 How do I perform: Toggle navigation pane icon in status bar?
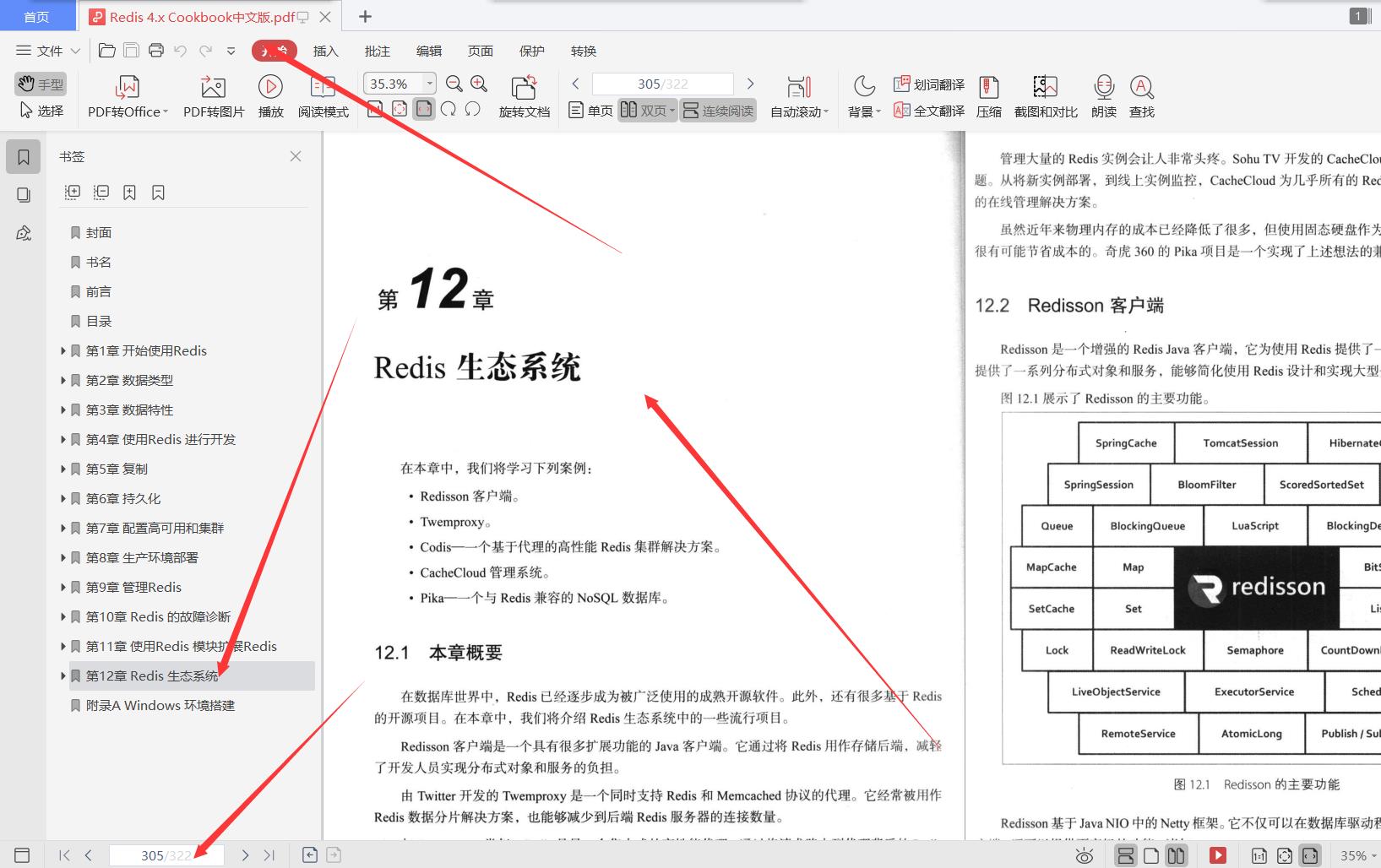click(x=23, y=855)
